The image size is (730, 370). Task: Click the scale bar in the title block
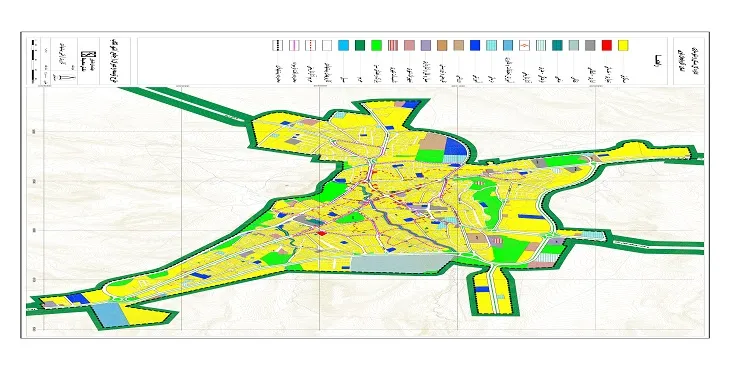[x=33, y=61]
